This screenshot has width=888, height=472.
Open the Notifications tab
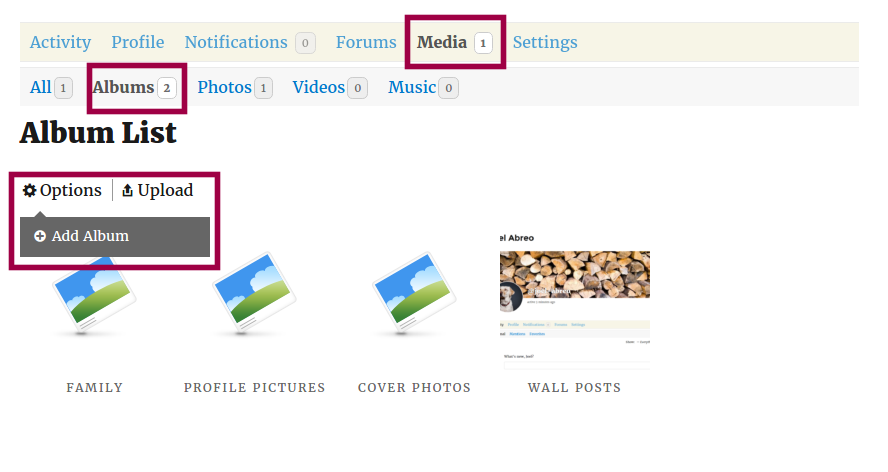click(236, 42)
